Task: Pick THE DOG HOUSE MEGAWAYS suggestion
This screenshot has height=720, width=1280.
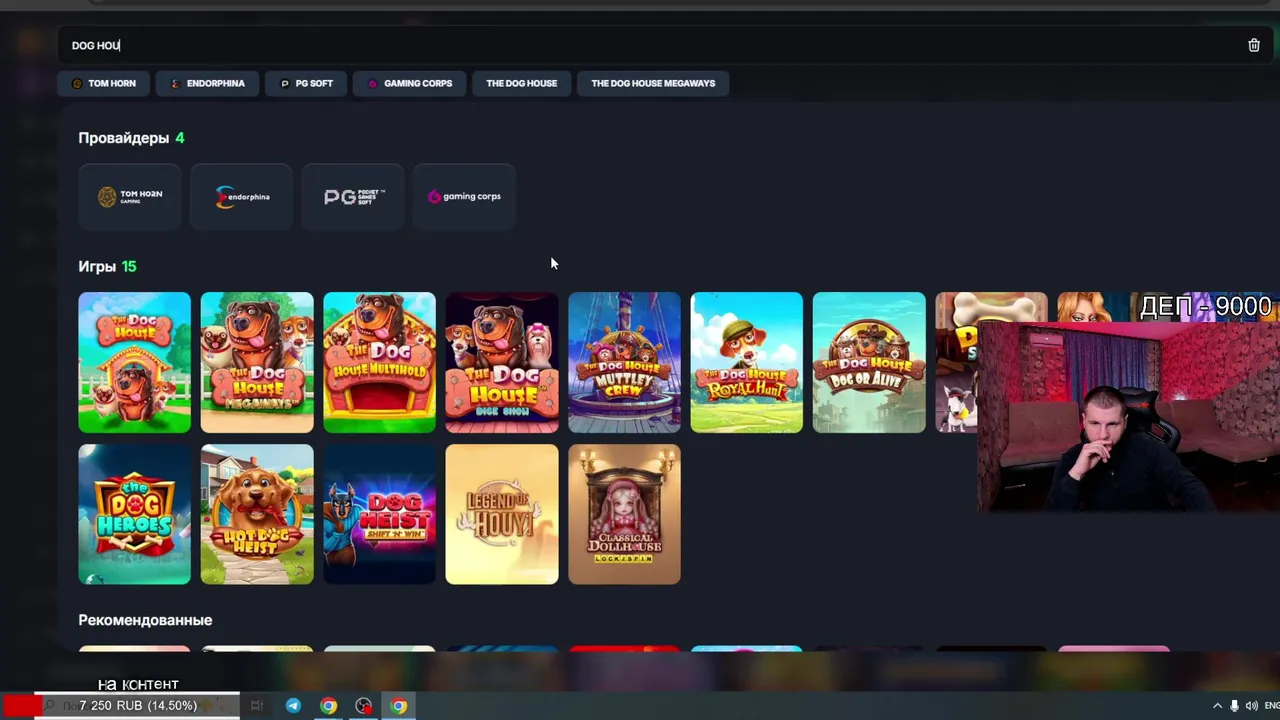Action: click(x=653, y=83)
